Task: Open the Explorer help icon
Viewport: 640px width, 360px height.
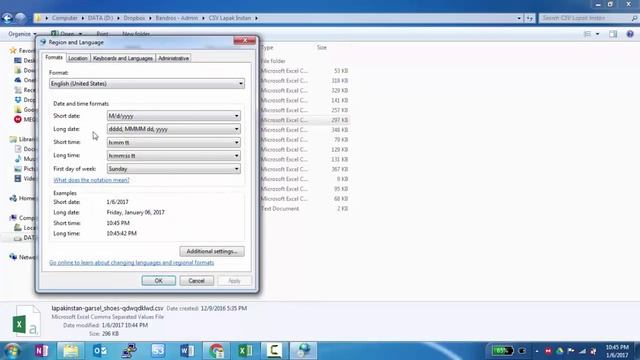Action: tap(630, 34)
